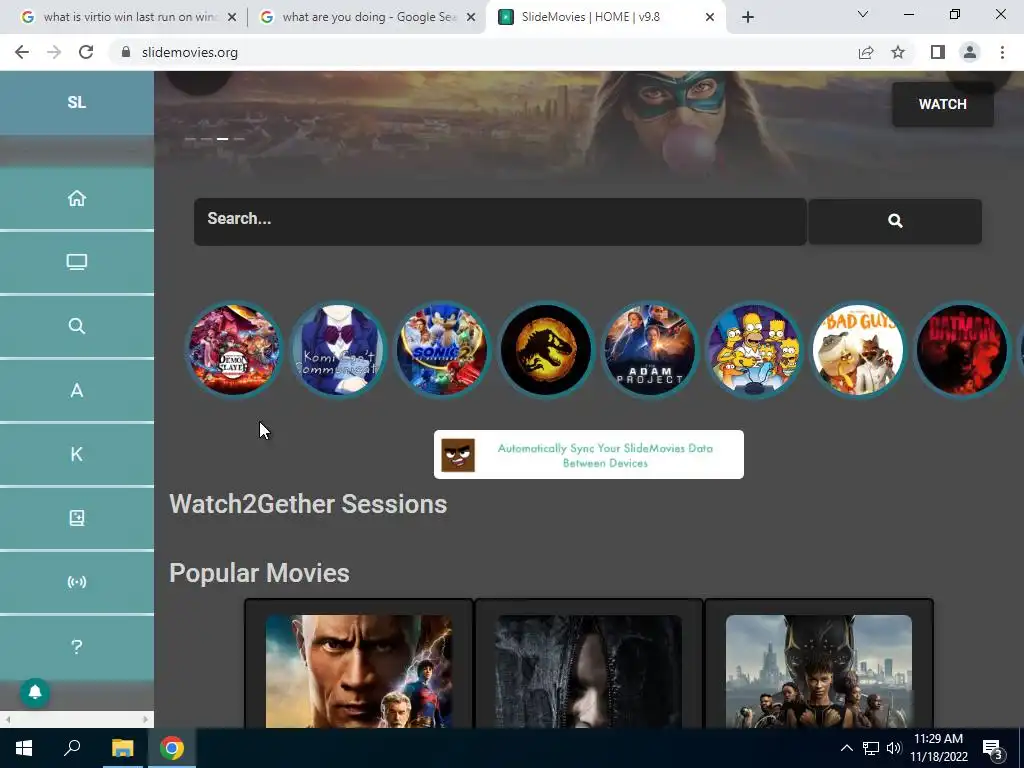The image size is (1024, 768).
Task: Click the SL logo in sidebar
Action: [76, 103]
